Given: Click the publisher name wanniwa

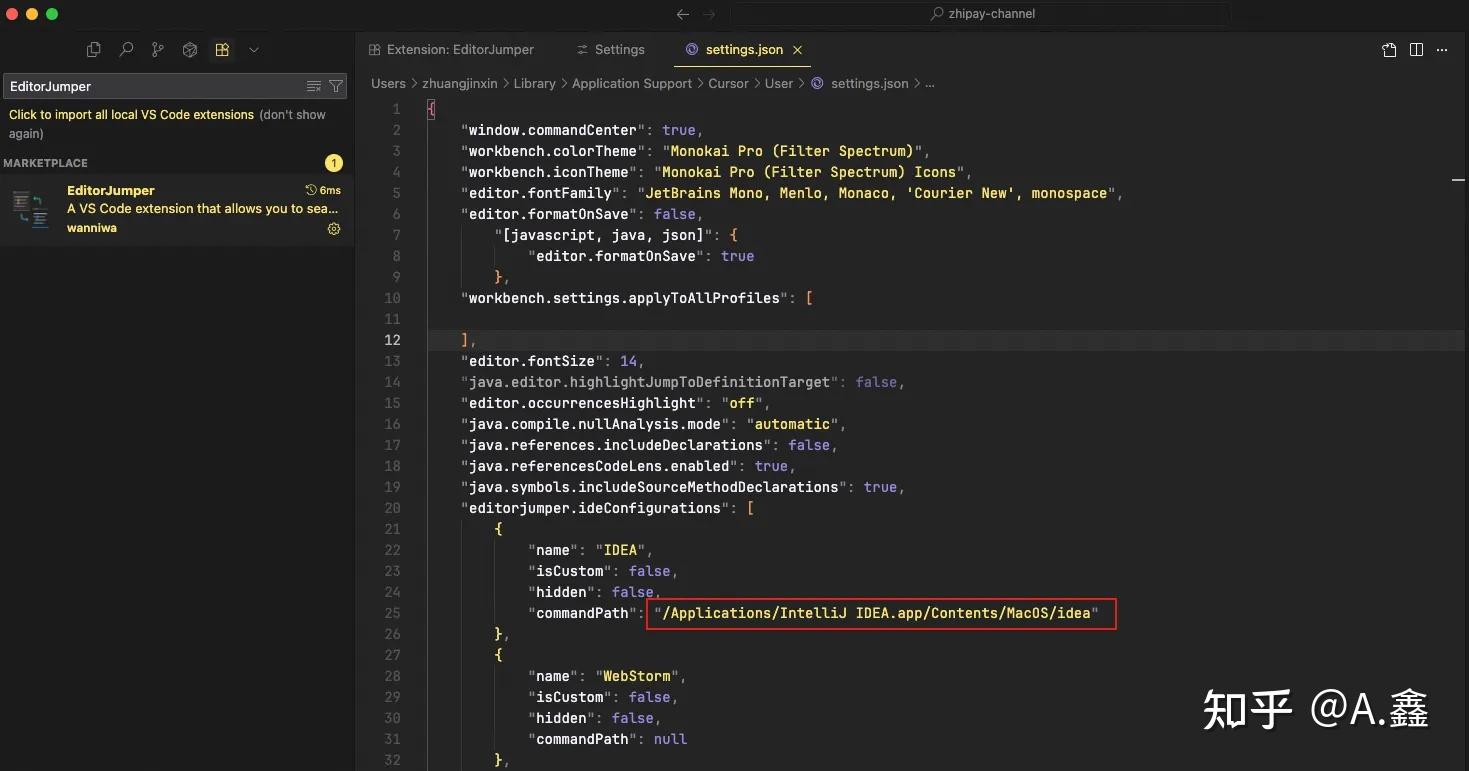Looking at the screenshot, I should tap(92, 228).
